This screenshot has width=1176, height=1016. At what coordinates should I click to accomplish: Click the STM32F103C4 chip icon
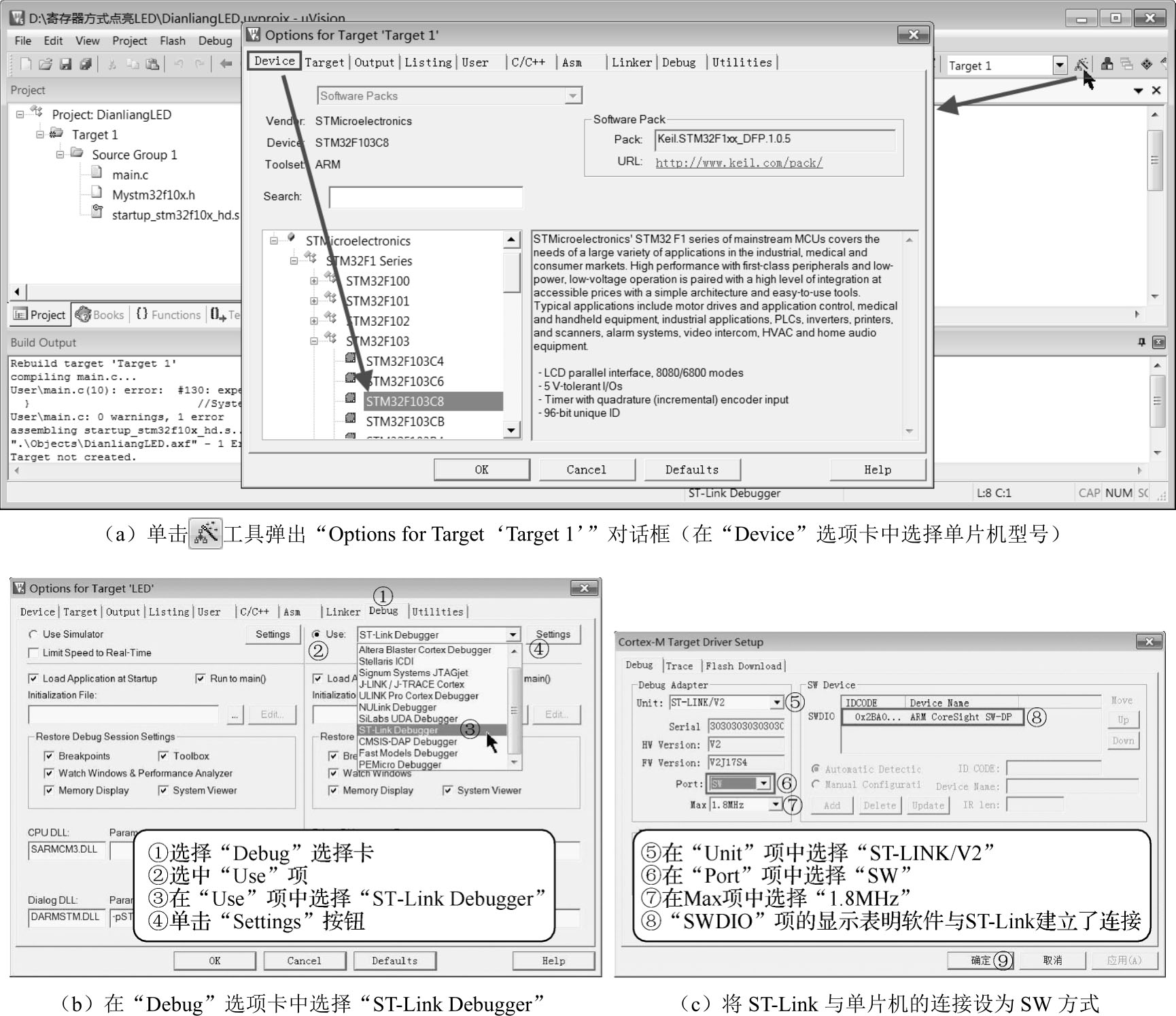click(351, 358)
